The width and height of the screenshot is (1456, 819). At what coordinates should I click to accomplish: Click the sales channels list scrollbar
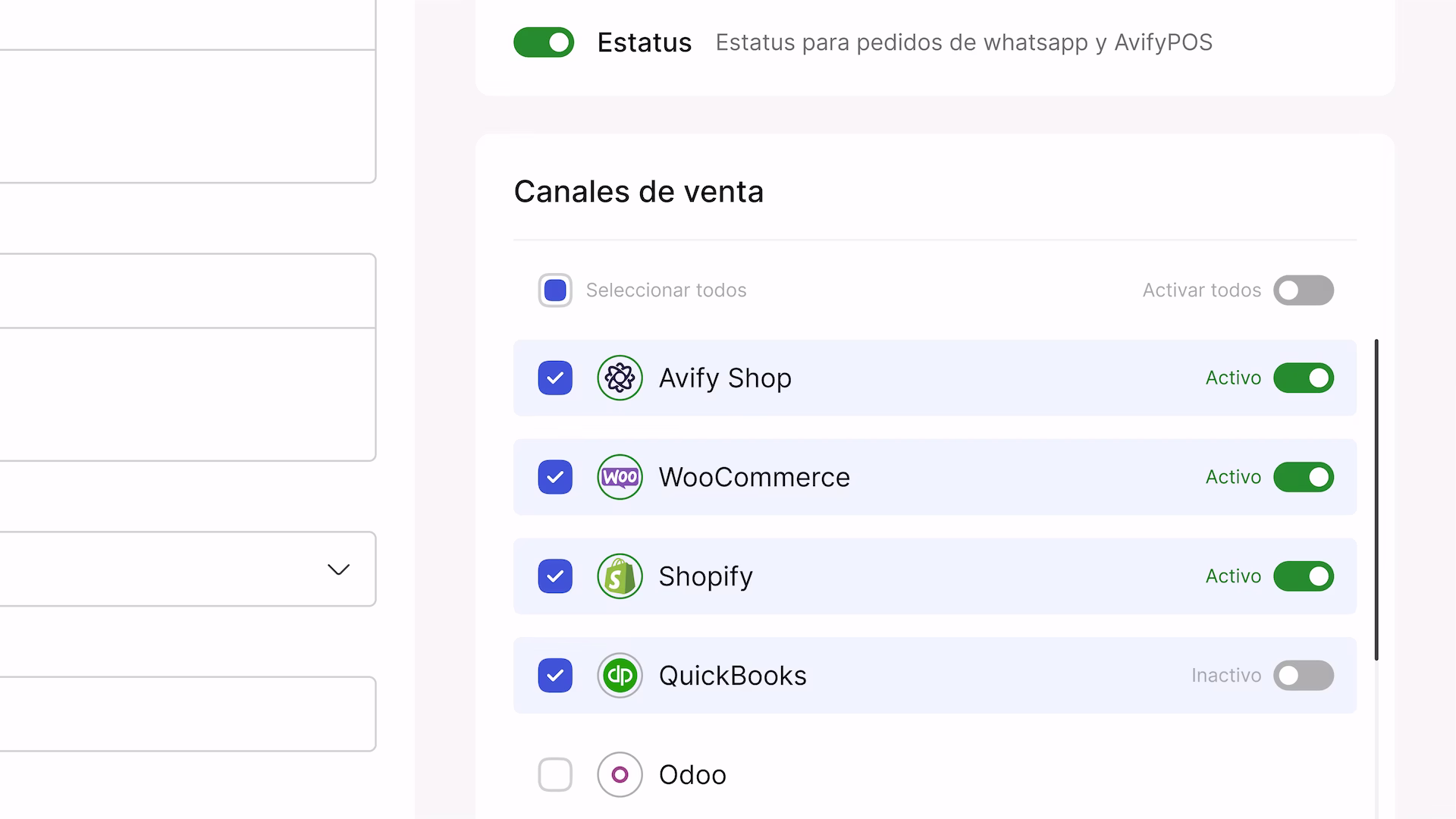(x=1376, y=500)
